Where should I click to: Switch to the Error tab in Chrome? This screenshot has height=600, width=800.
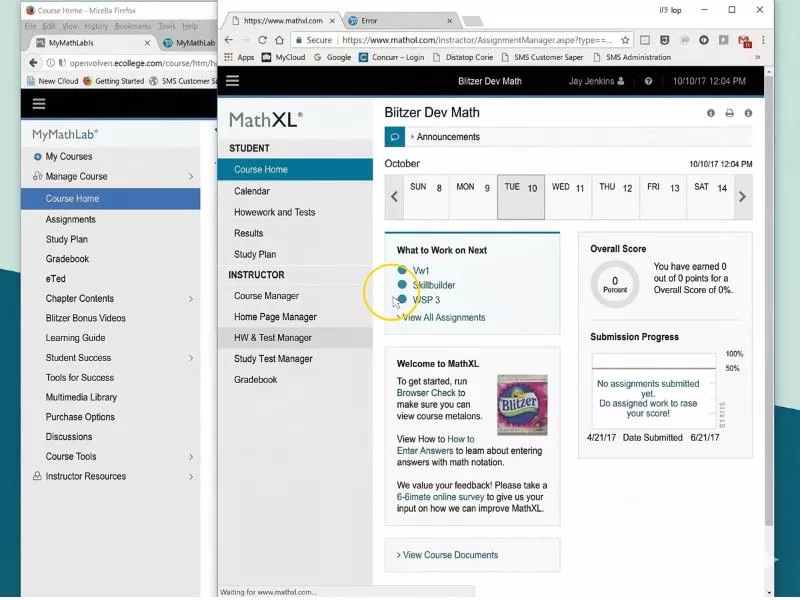point(399,21)
